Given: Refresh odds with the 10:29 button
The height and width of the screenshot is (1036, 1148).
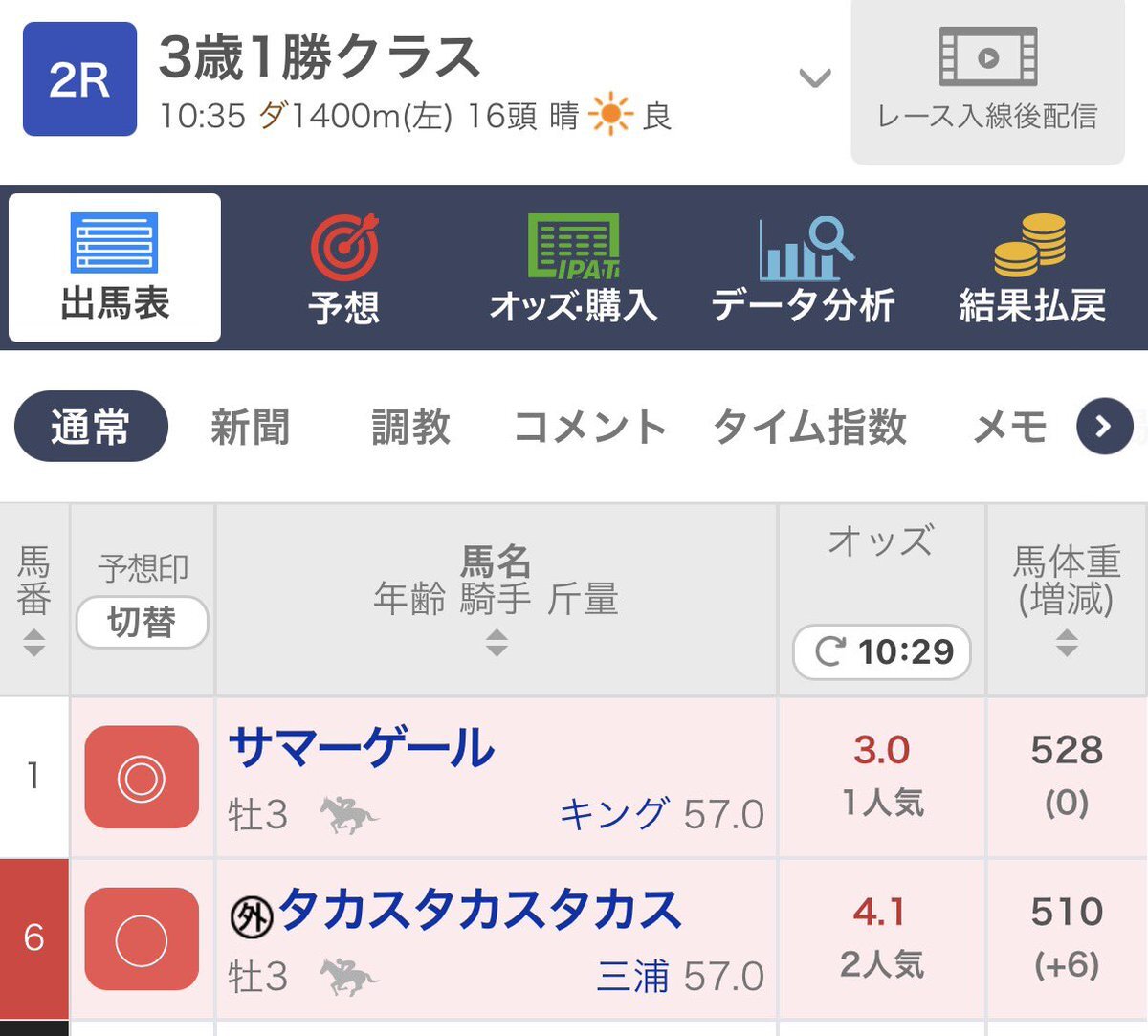Looking at the screenshot, I should (882, 652).
